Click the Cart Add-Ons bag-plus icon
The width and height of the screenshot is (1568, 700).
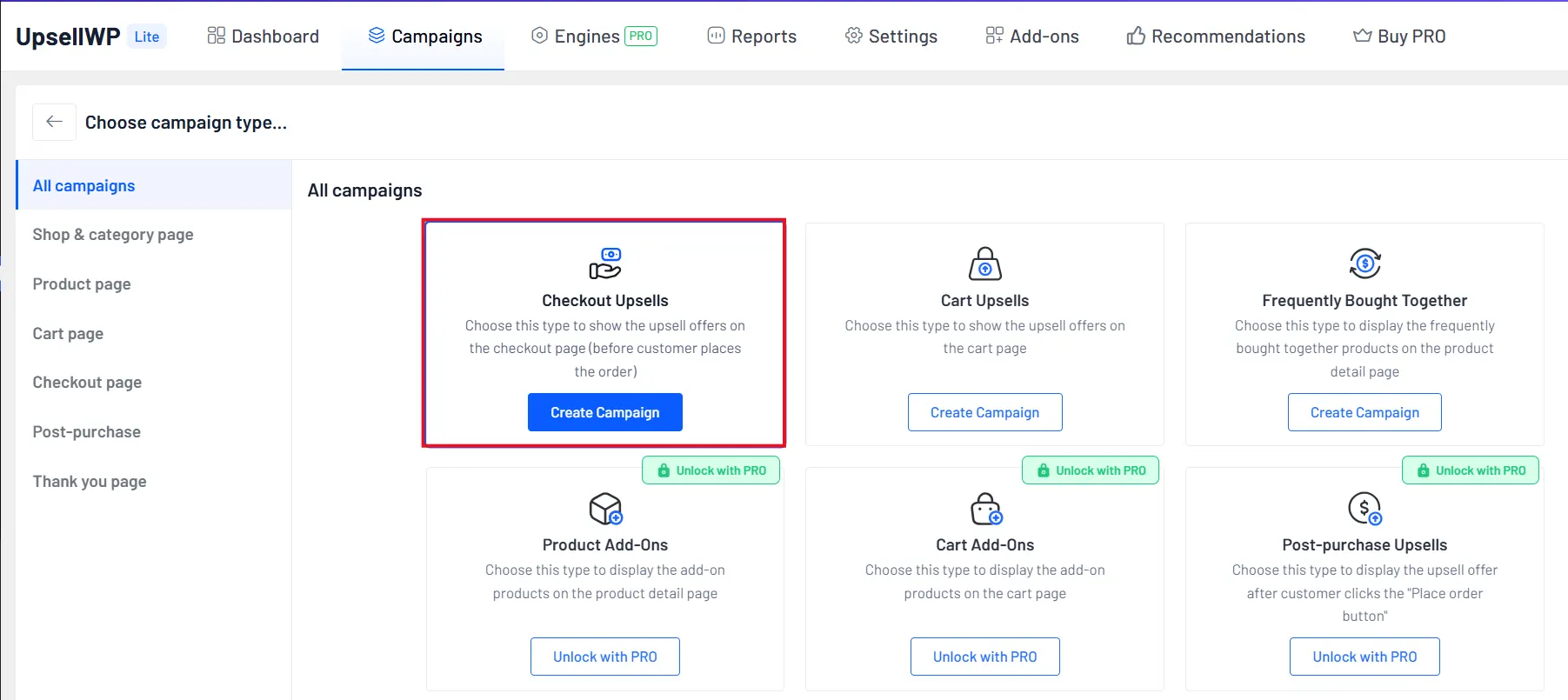(986, 509)
